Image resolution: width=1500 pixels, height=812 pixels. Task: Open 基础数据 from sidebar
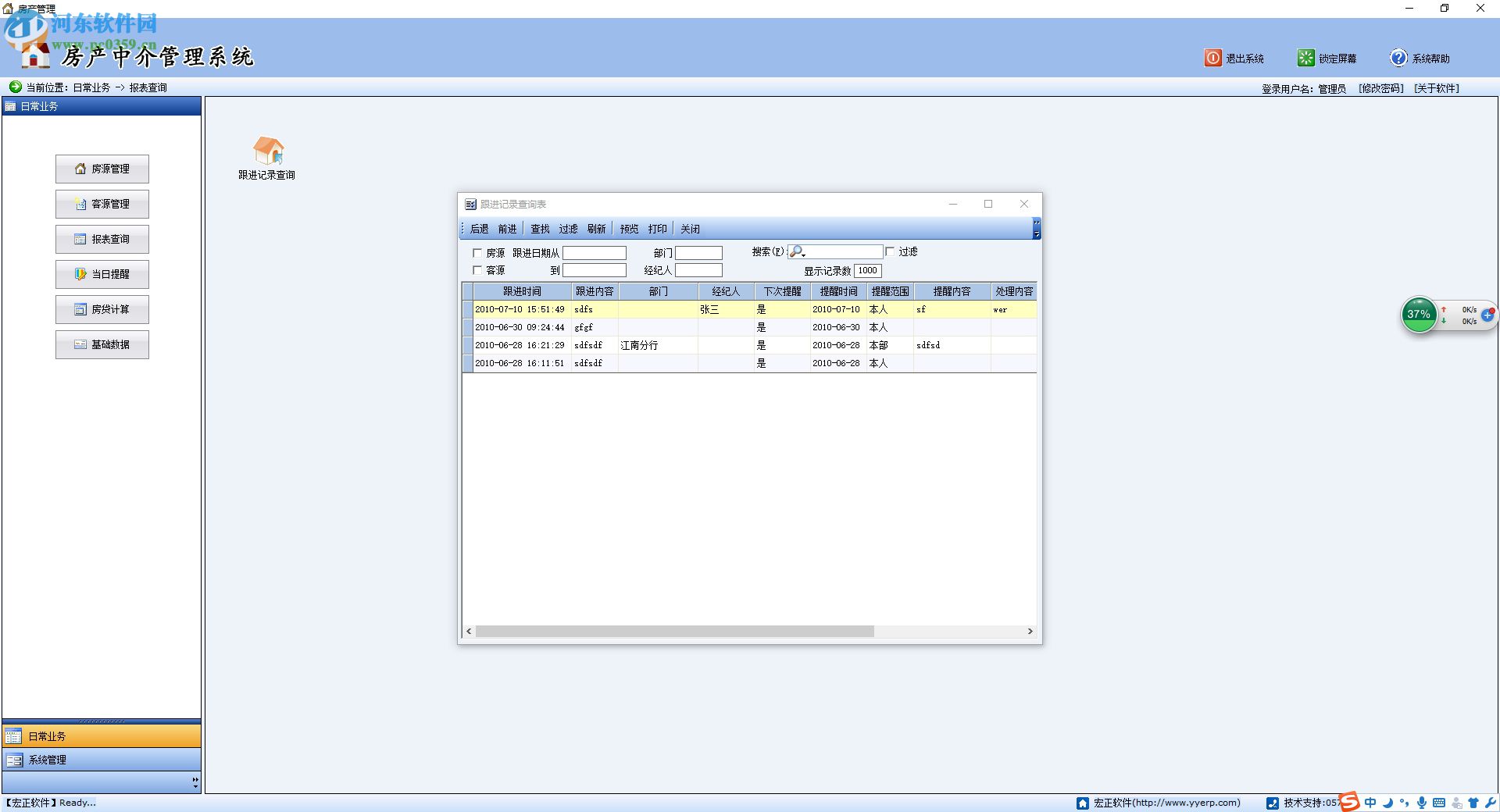click(102, 344)
